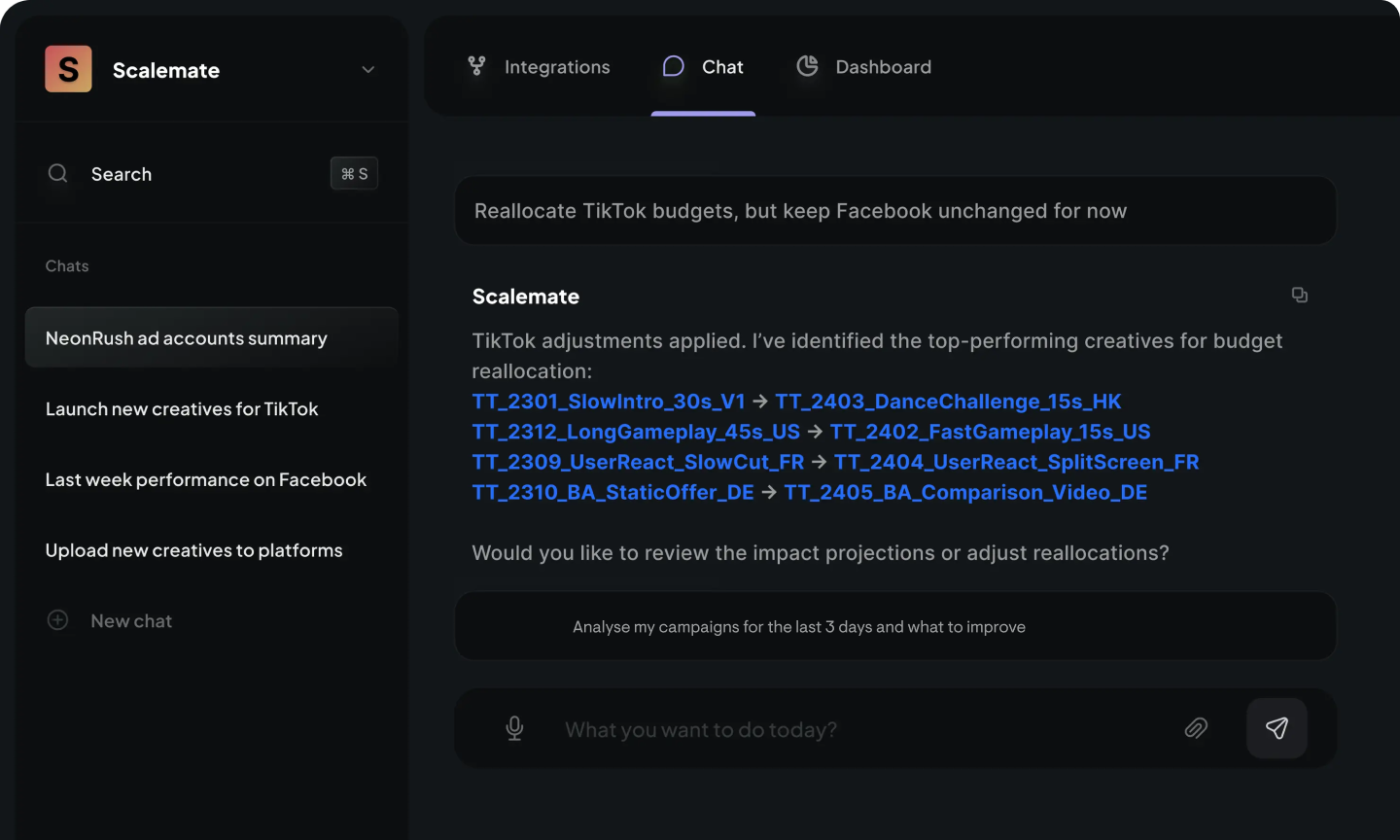Open link TT_2310_BA_StaticOffer_DE

612,492
